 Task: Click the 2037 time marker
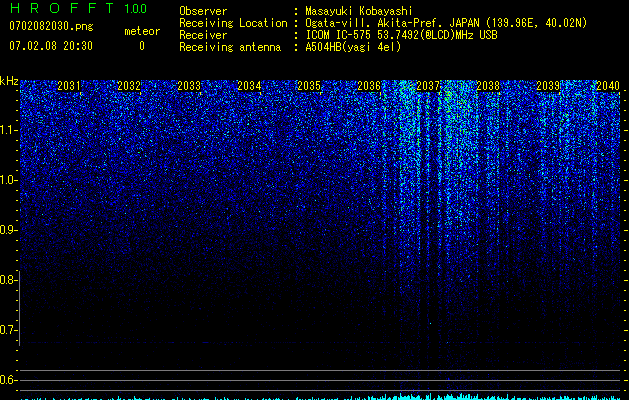point(428,86)
